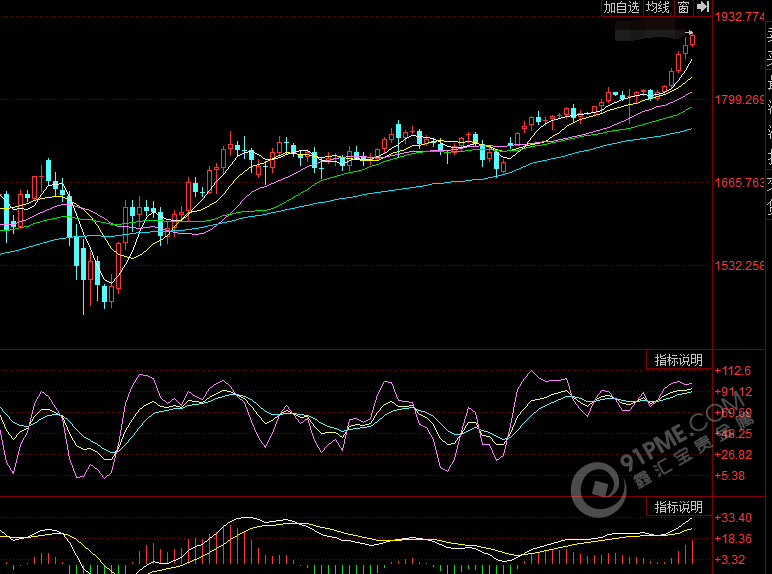This screenshot has width=772, height=574.
Task: Select the +3.32 MACD axis value
Action: (730, 560)
